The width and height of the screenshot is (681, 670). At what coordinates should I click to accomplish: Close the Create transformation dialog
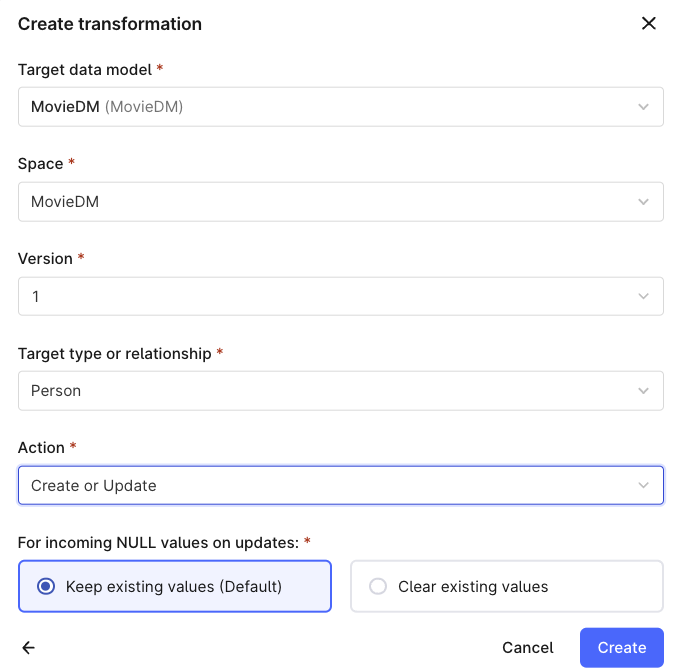tap(648, 23)
